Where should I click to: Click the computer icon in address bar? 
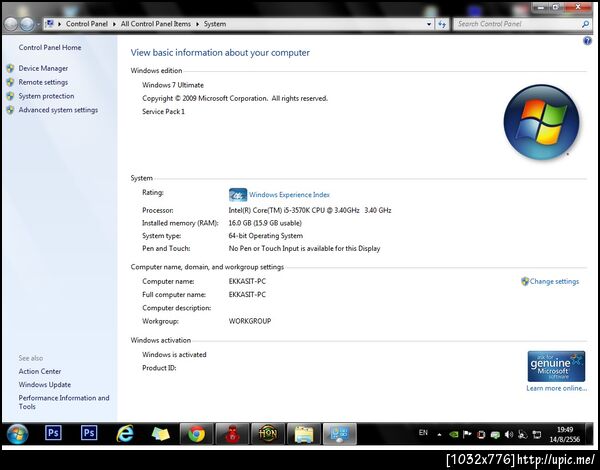[x=49, y=24]
